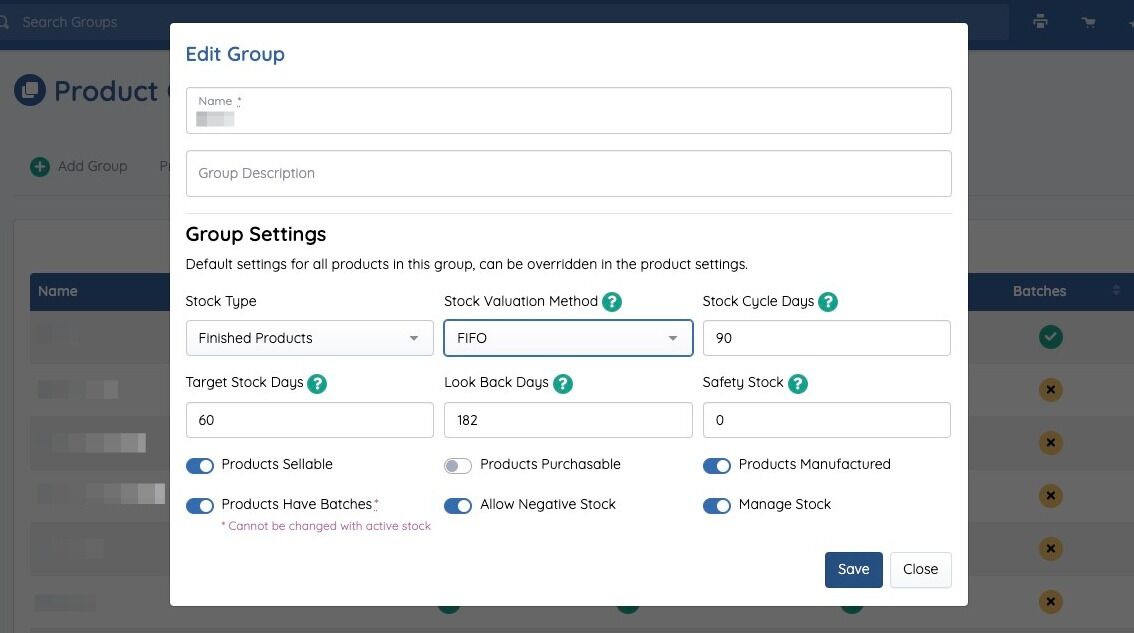
Task: Click the Target Stock Days help icon
Action: click(x=317, y=383)
